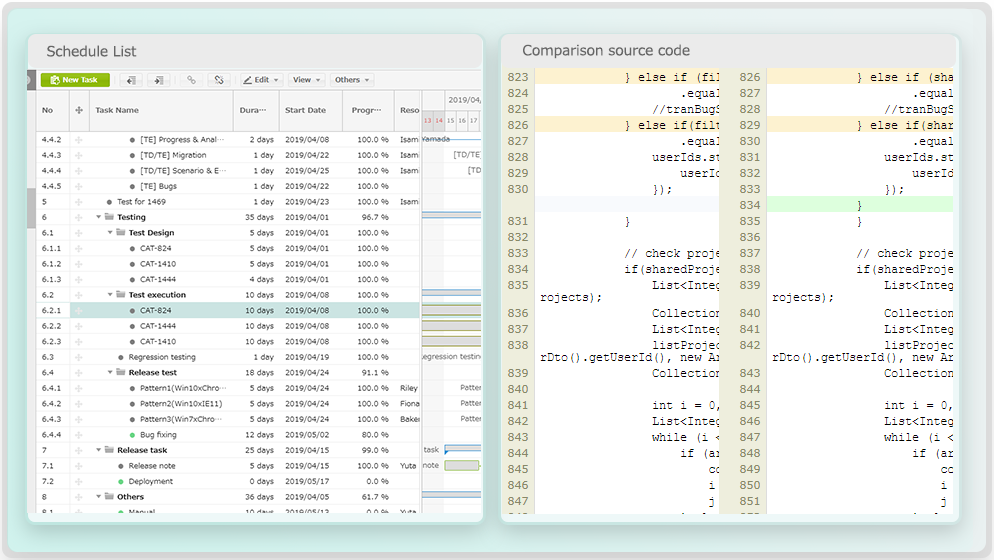The width and height of the screenshot is (994, 560).
Task: Select the 'Release note' task
Action: coord(152,466)
